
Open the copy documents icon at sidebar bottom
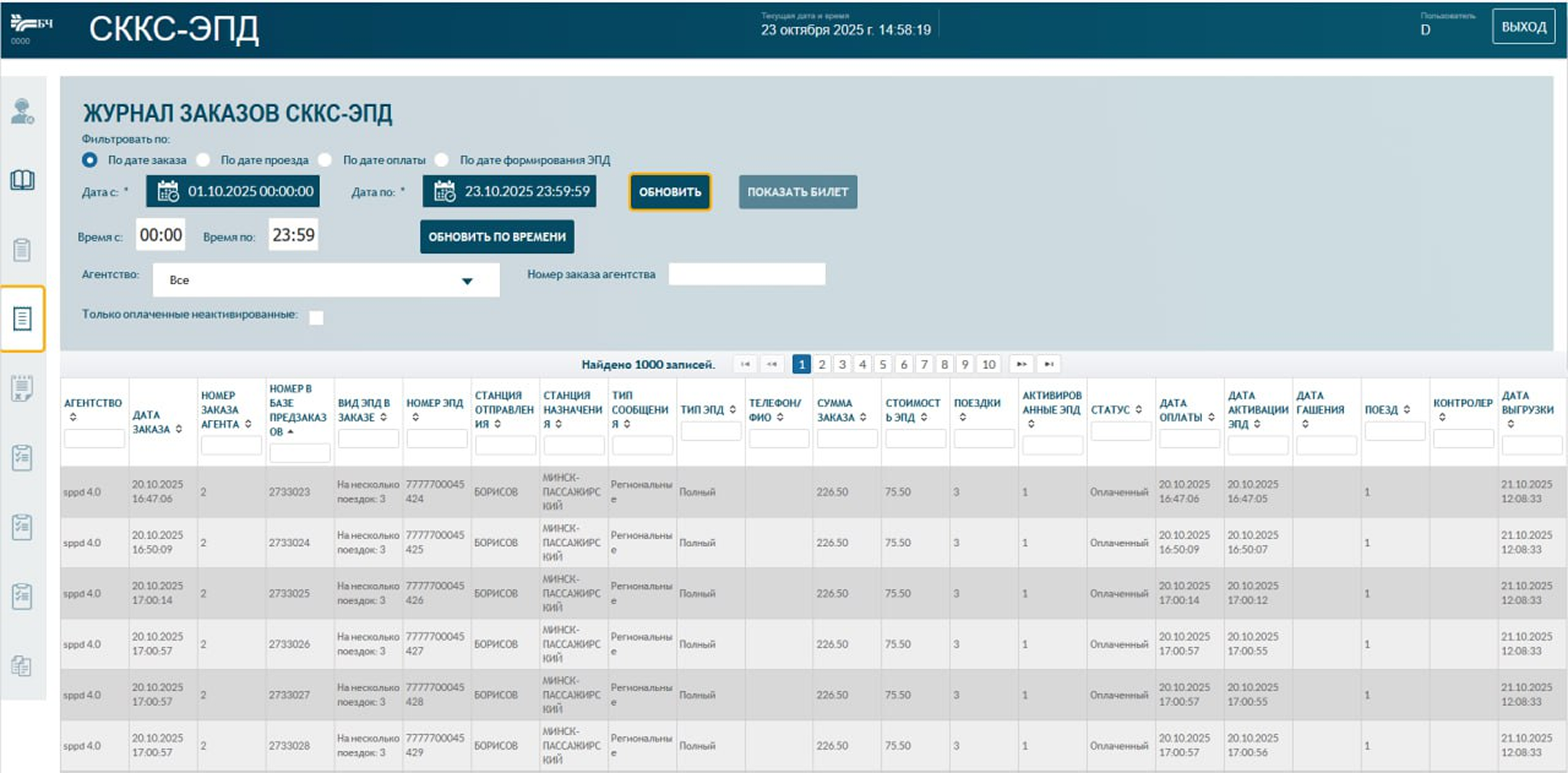pos(22,666)
